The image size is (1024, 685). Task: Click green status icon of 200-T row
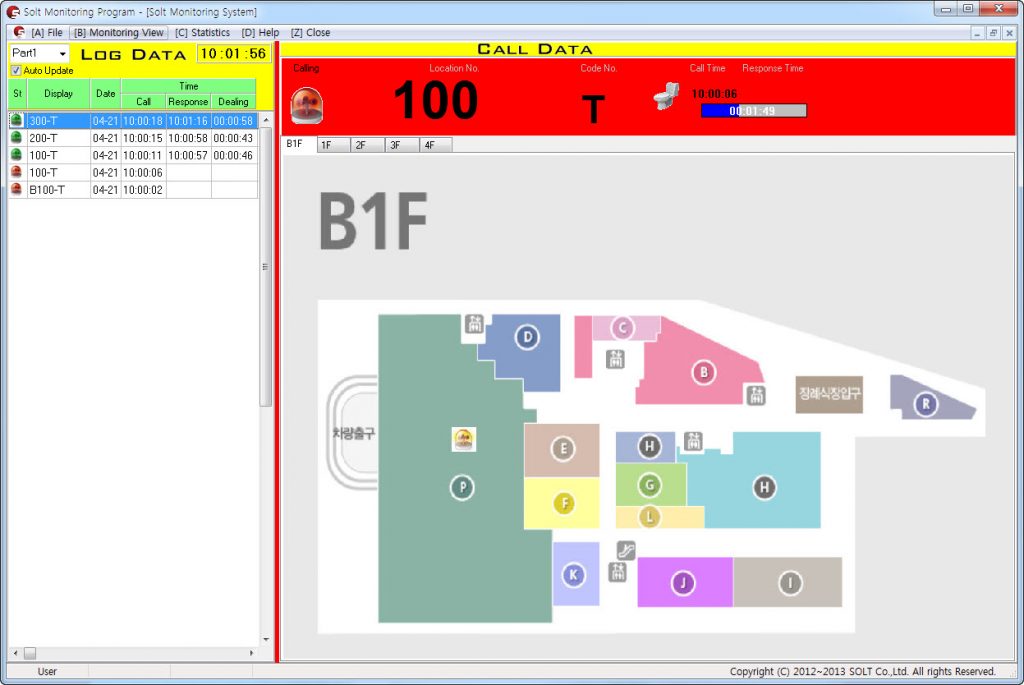[x=16, y=138]
